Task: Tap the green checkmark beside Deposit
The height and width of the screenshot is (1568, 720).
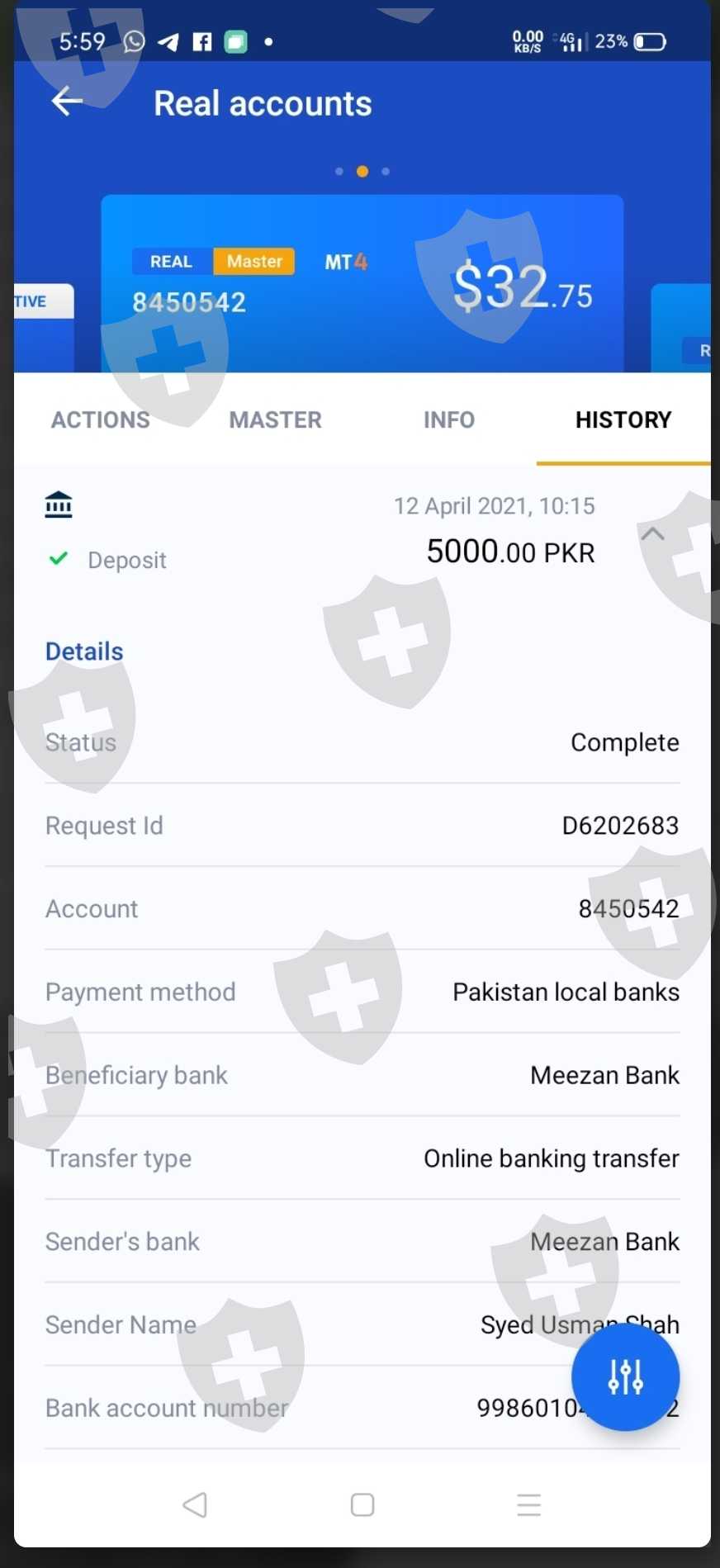Action: (x=59, y=559)
